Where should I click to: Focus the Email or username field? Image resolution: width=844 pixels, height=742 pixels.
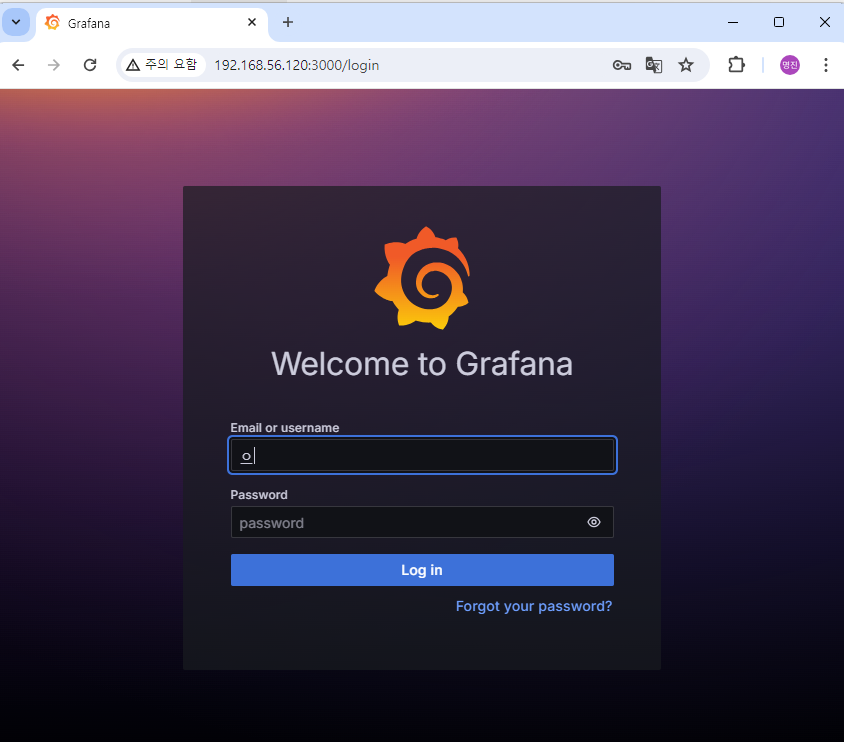coord(422,455)
